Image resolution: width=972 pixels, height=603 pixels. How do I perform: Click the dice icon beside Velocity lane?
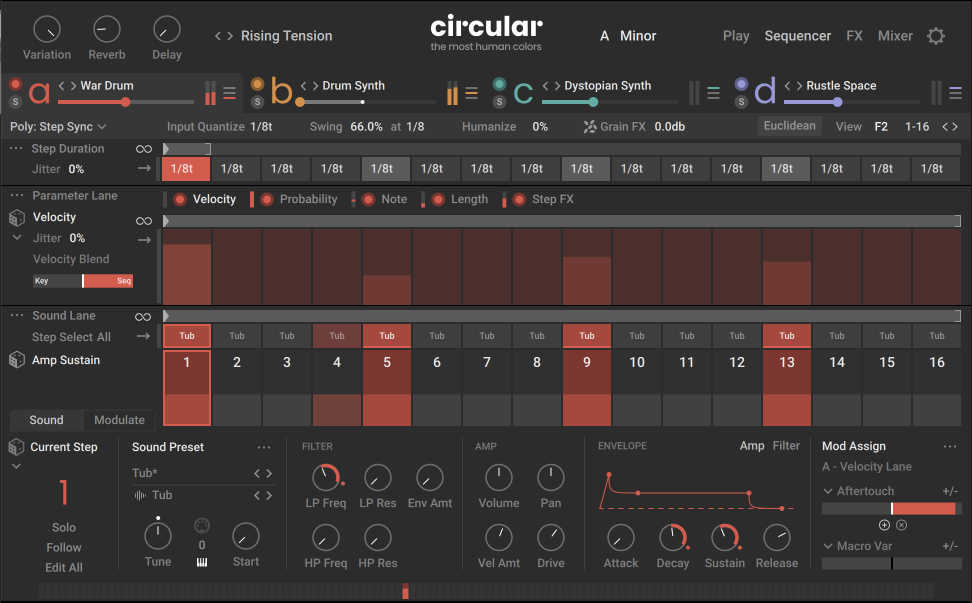pyautogui.click(x=15, y=220)
